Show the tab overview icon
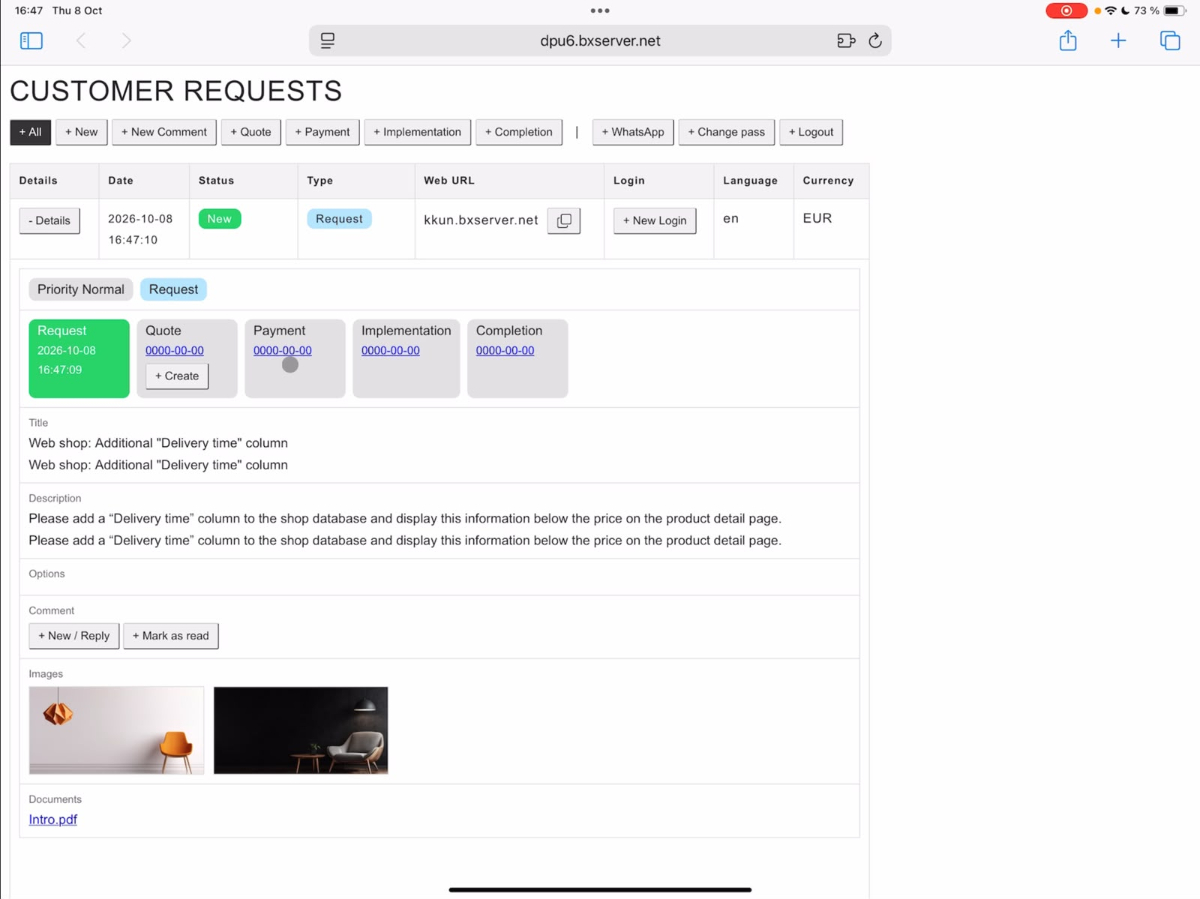The width and height of the screenshot is (1200, 899). click(x=1169, y=41)
